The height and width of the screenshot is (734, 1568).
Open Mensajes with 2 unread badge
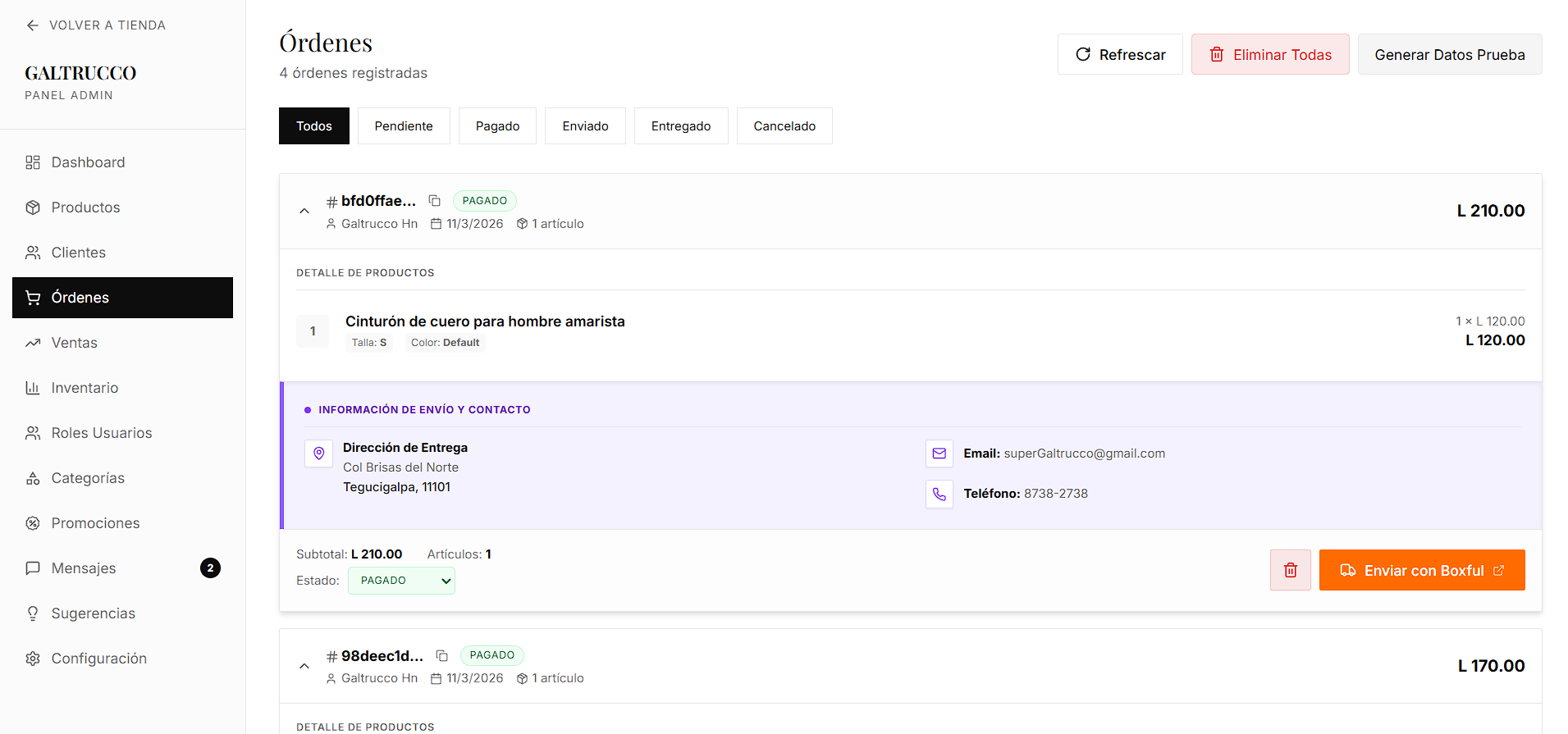click(84, 568)
